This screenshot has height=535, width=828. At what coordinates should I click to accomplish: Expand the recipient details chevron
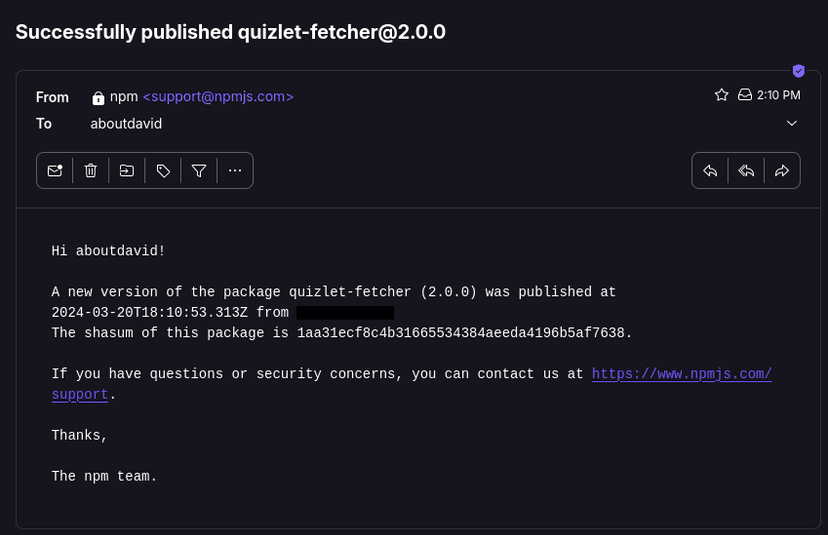[x=792, y=123]
